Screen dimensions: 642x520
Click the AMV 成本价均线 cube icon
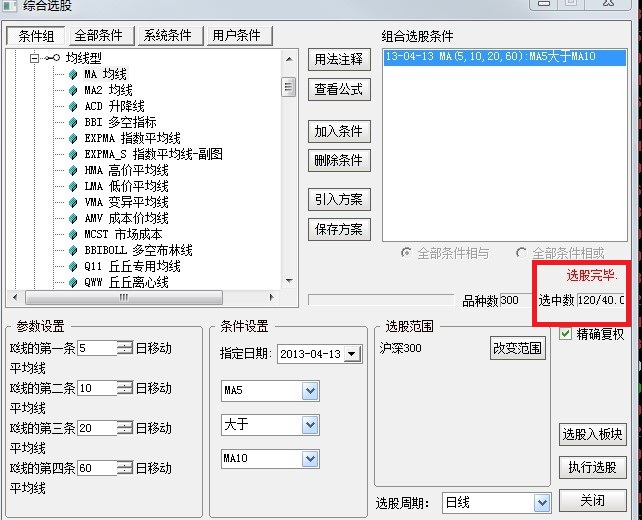73,218
